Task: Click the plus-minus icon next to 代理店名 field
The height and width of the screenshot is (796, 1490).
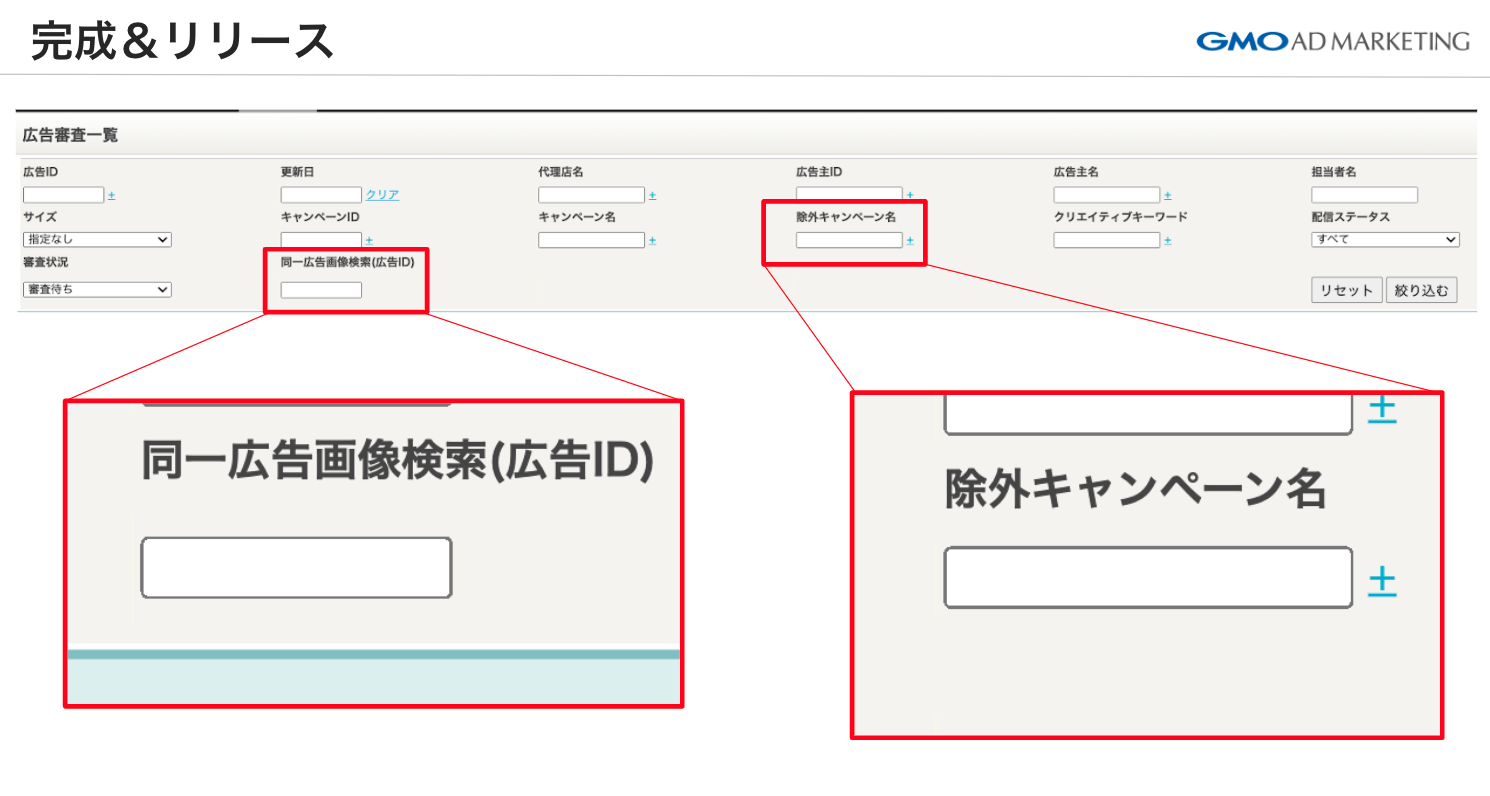Action: [x=652, y=195]
